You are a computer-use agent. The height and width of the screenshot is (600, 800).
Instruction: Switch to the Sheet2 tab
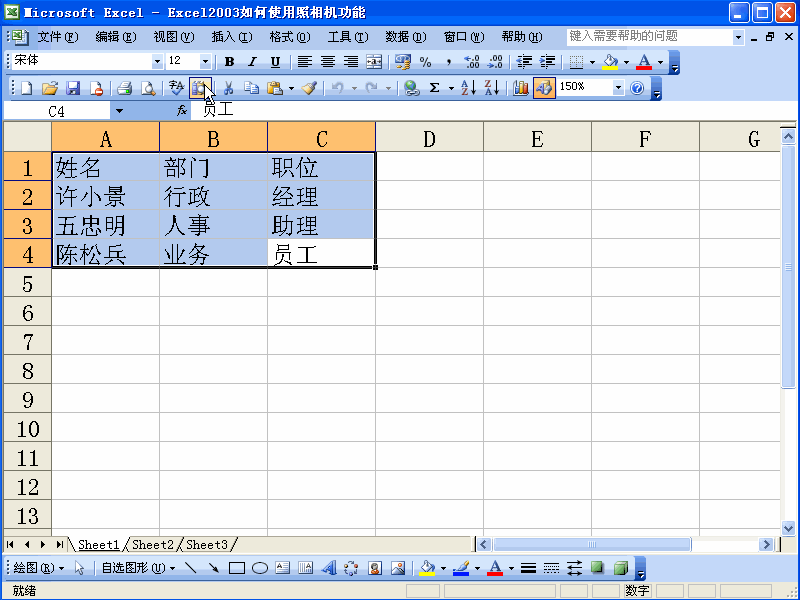150,545
